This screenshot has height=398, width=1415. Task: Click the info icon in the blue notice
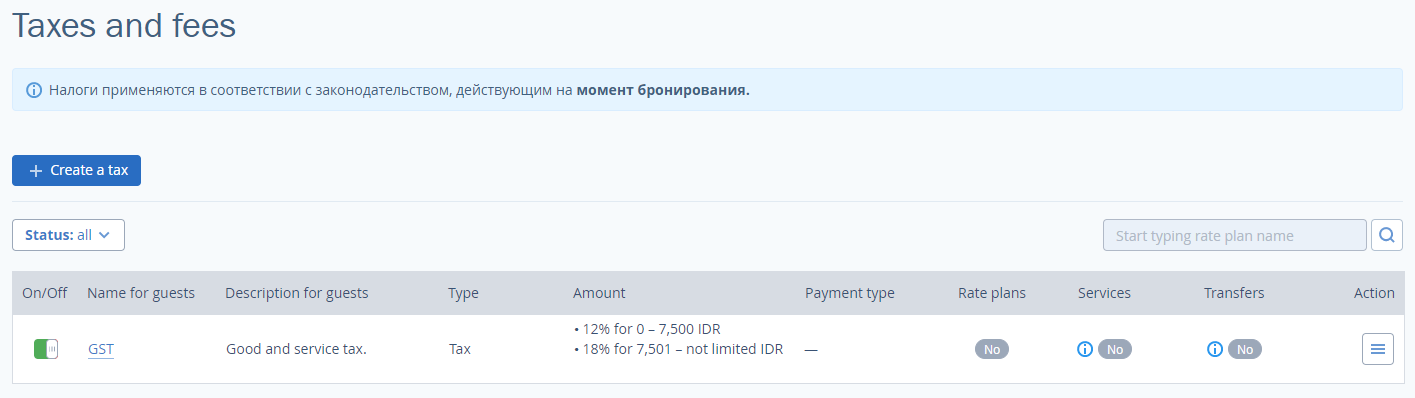click(x=33, y=90)
